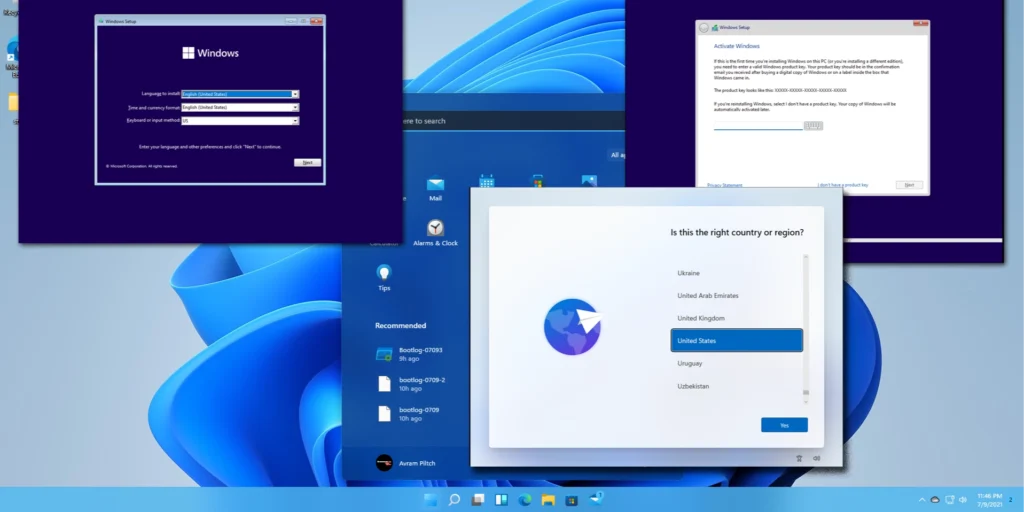The image size is (1024, 512).
Task: Click the I don't have a product key link
Action: 842,185
